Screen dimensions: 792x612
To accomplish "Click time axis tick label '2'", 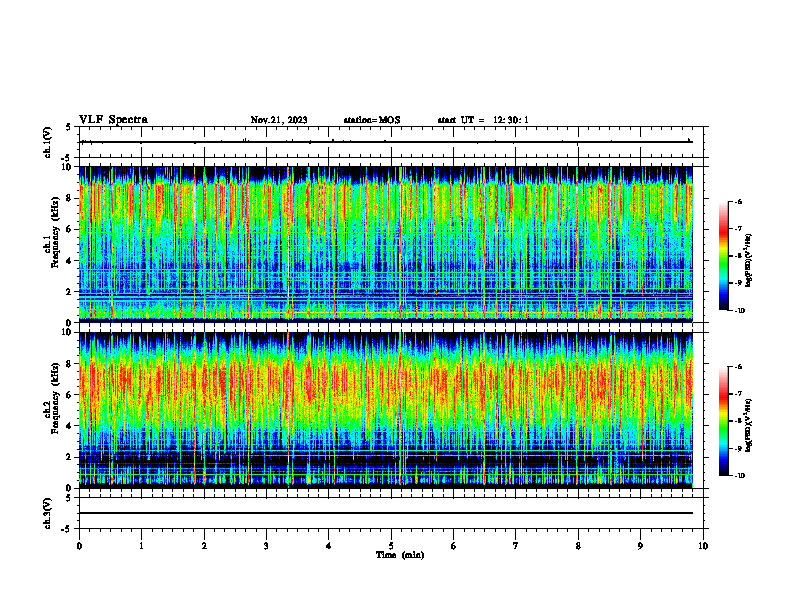I will (x=204, y=546).
